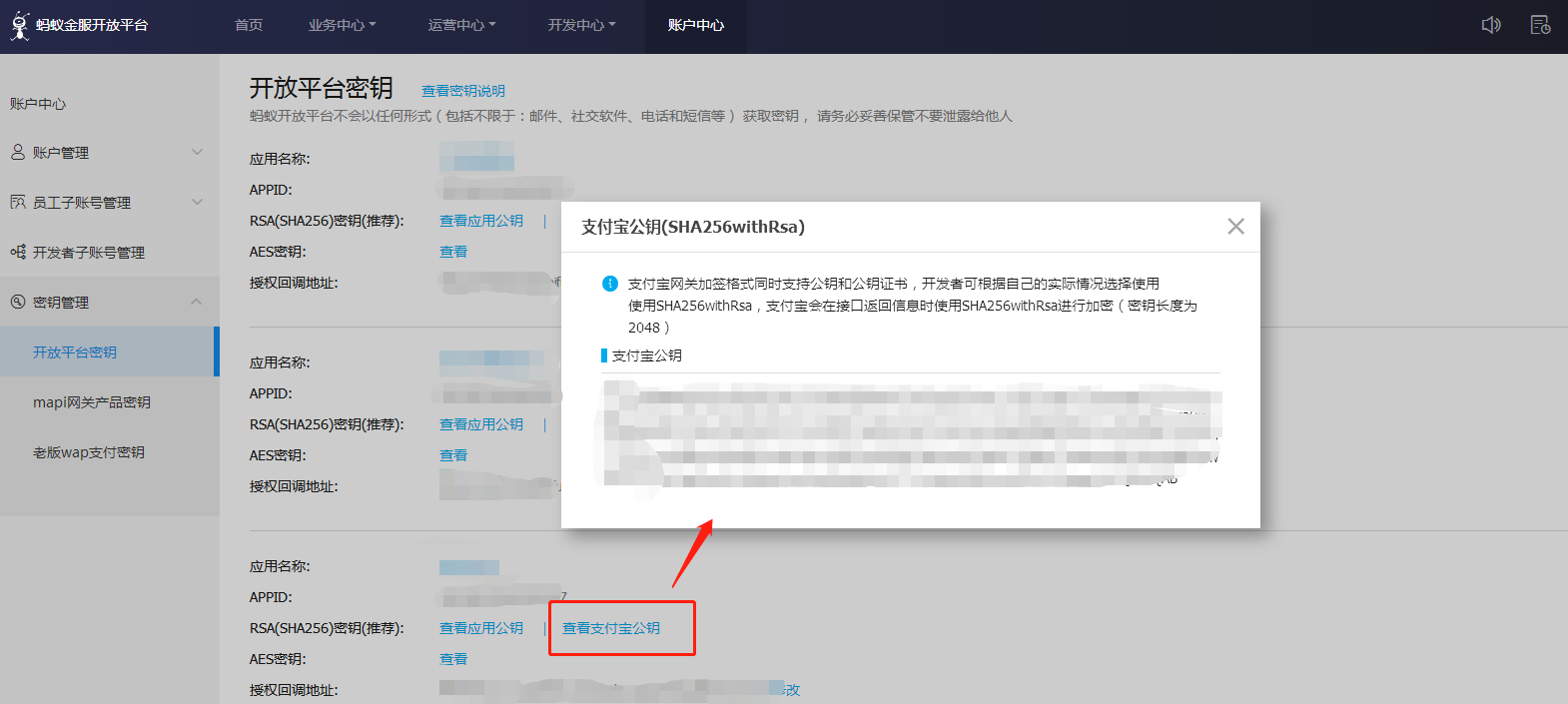This screenshot has height=704, width=1568.
Task: Click 查看应用公钥 for the second application
Action: coord(481,424)
